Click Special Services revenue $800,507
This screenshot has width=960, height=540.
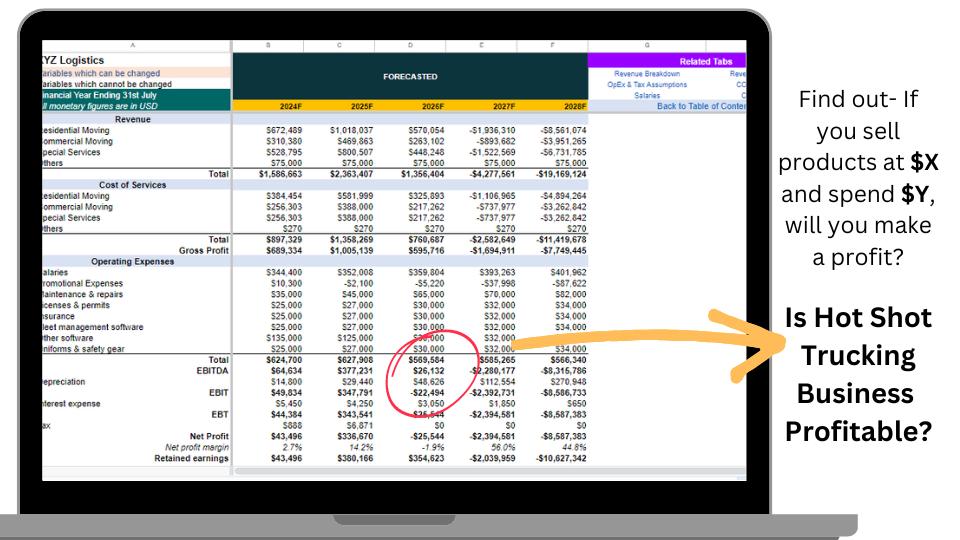[x=355, y=152]
